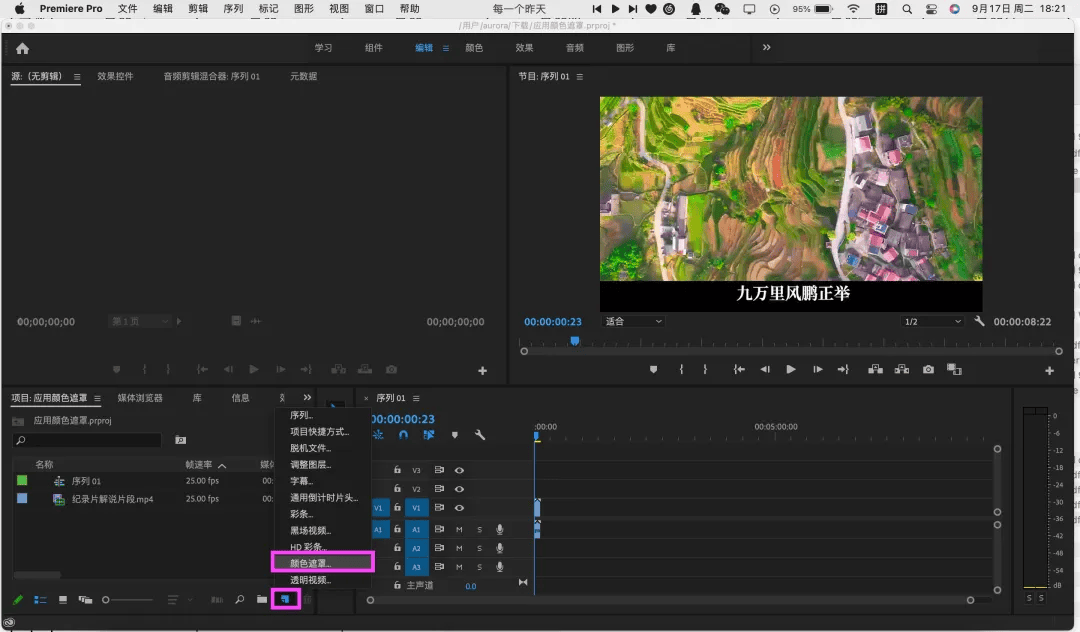Screen dimensions: 1080x632
Task: Add a marker in the Program monitor
Action: click(653, 370)
